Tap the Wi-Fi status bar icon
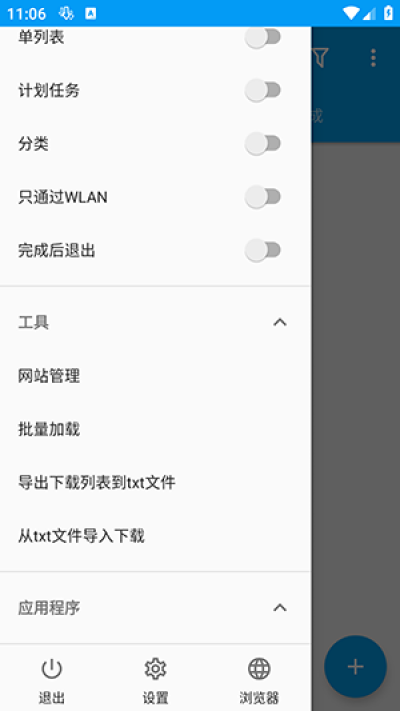The height and width of the screenshot is (711, 400). point(351,13)
